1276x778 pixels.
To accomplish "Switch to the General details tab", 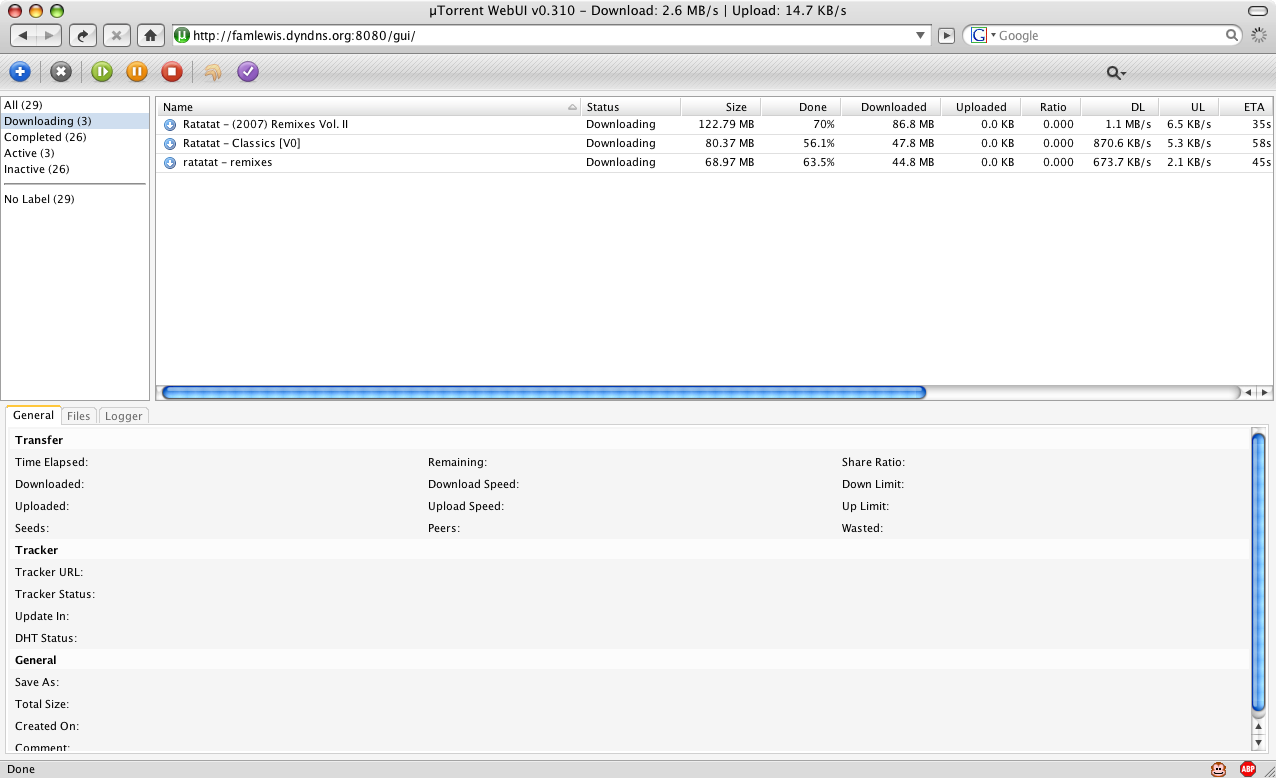I will 33,415.
